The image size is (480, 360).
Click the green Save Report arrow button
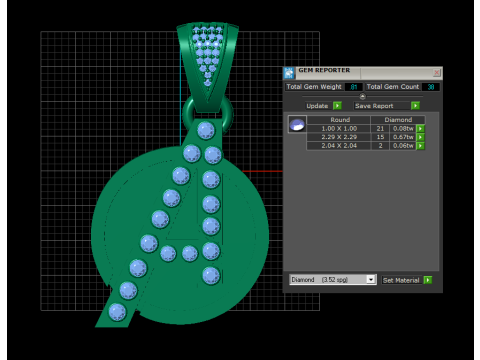tap(415, 106)
